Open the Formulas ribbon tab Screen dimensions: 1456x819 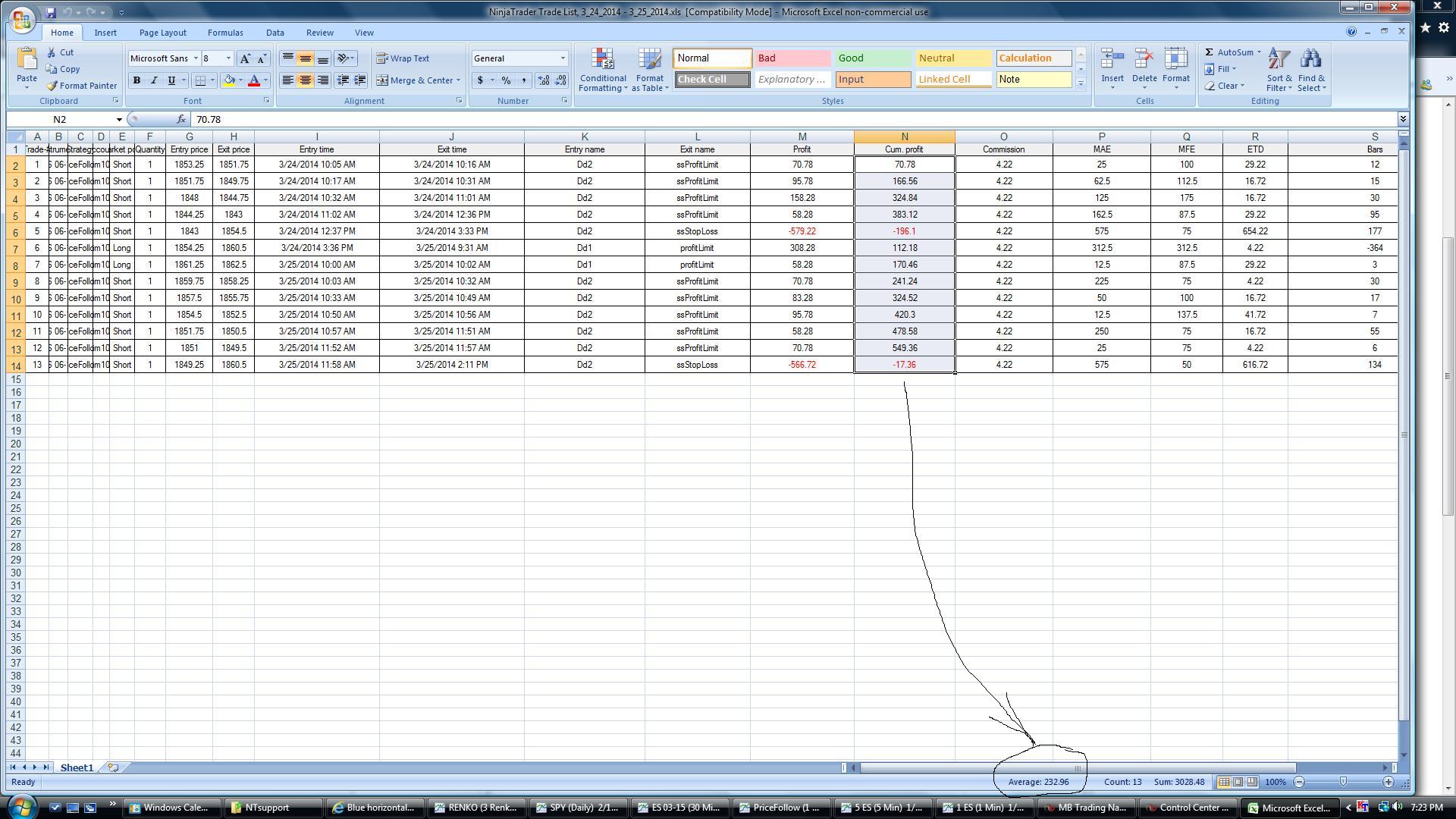coord(225,33)
